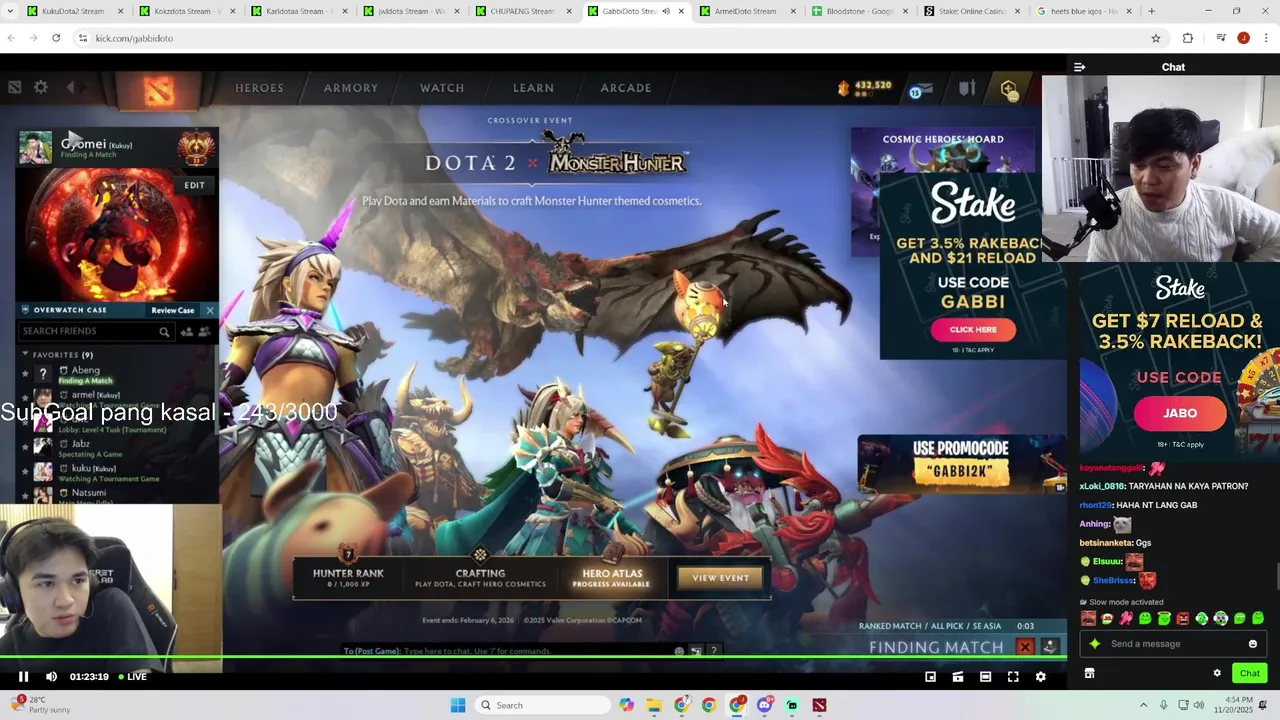This screenshot has height=720, width=1280.
Task: Select friend Jabz in friends list
Action: (80, 444)
